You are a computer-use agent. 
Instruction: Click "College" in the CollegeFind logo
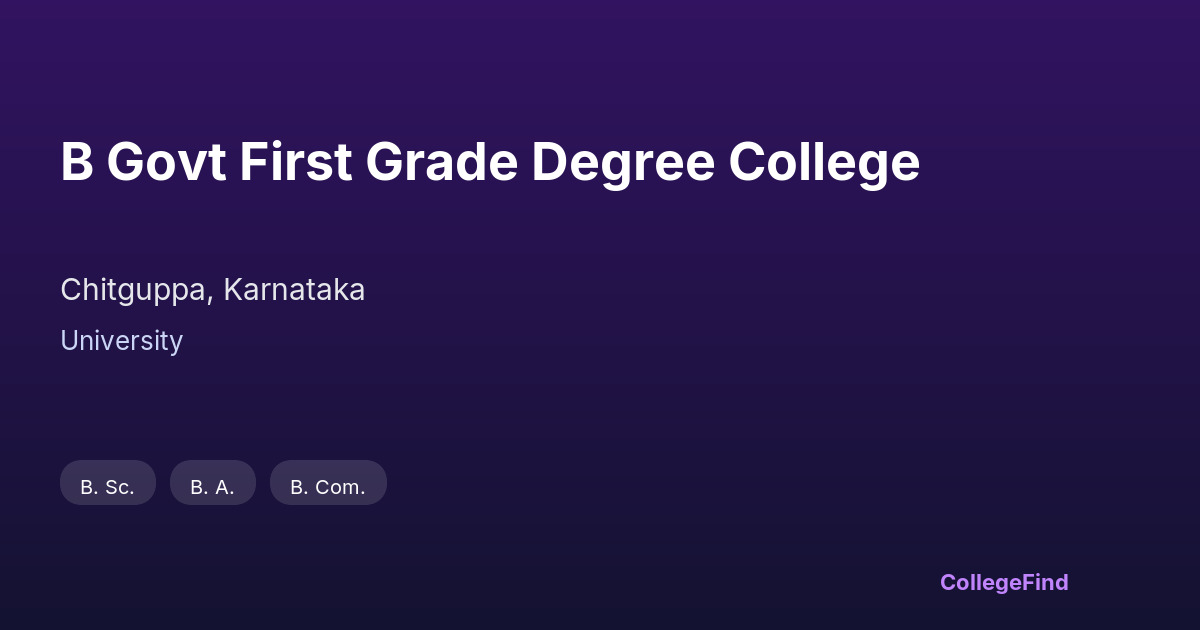coord(979,582)
